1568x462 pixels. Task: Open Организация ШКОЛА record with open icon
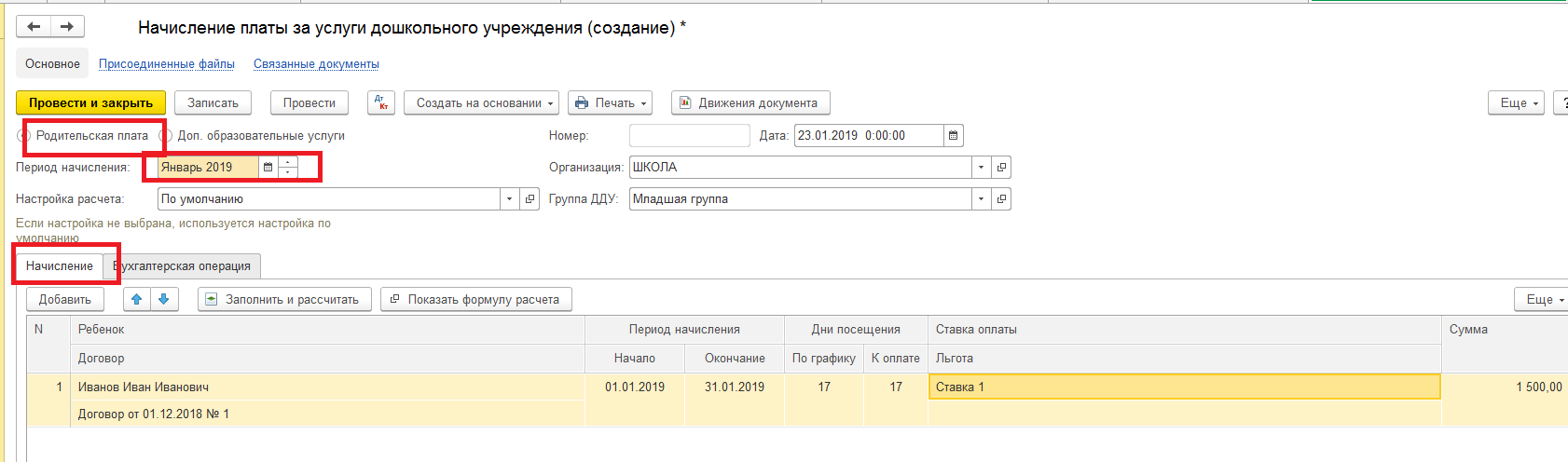point(1001,168)
